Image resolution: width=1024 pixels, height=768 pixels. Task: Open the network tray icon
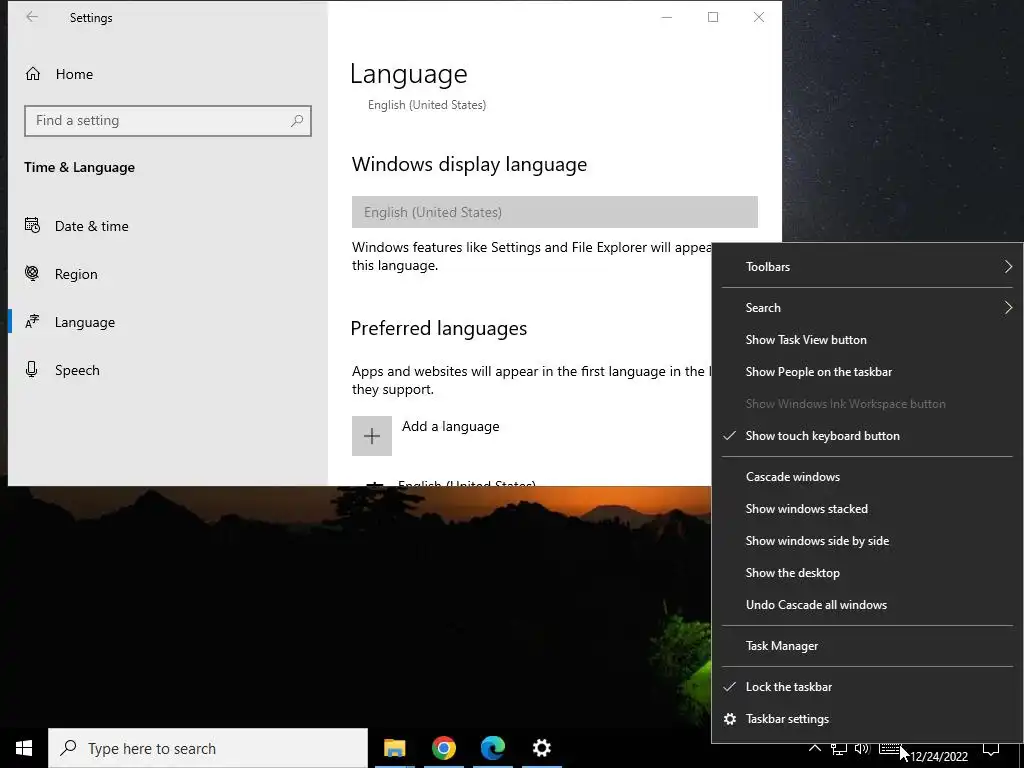click(839, 748)
